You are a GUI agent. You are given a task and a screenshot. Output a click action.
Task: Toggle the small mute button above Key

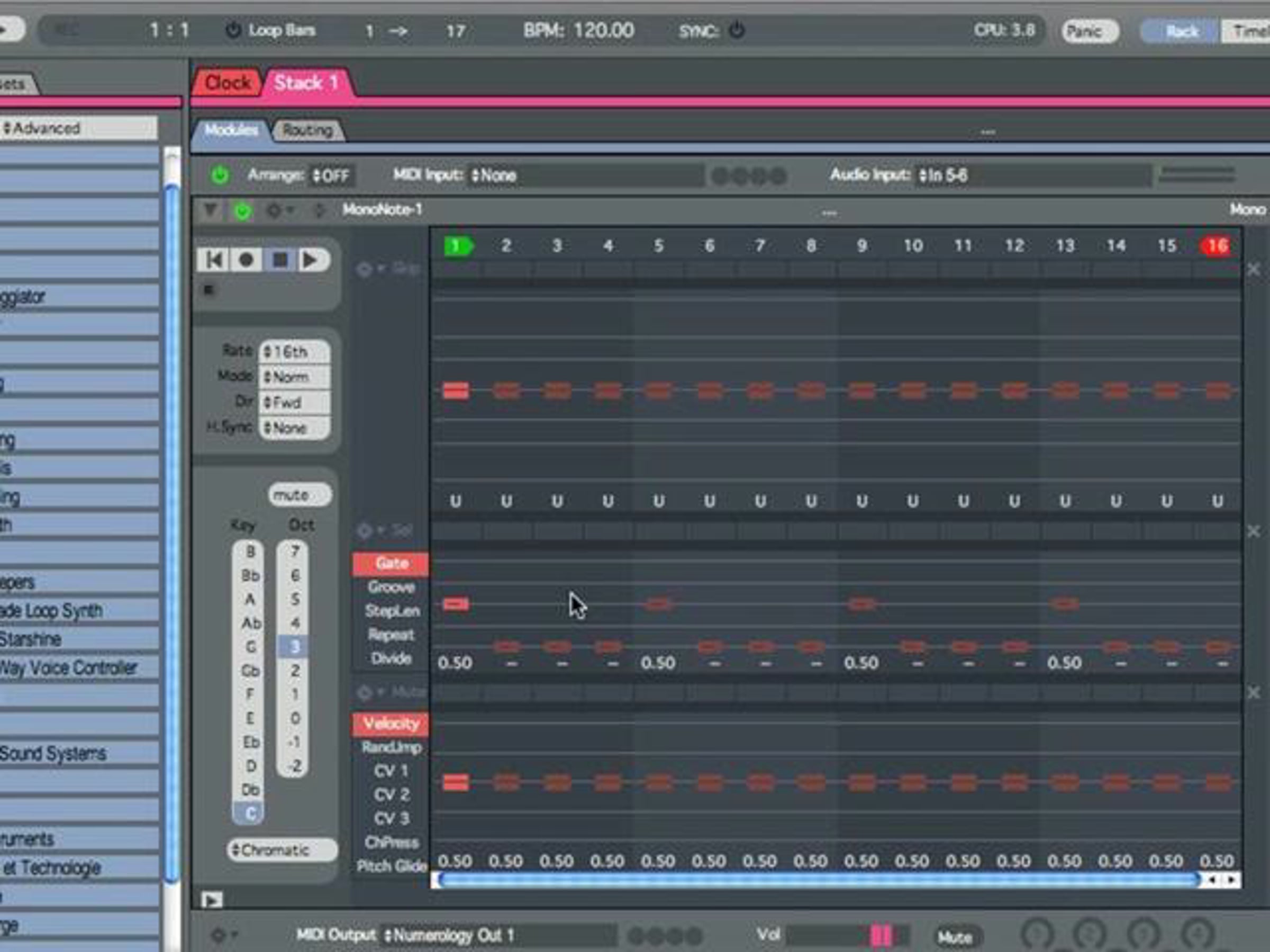point(299,495)
